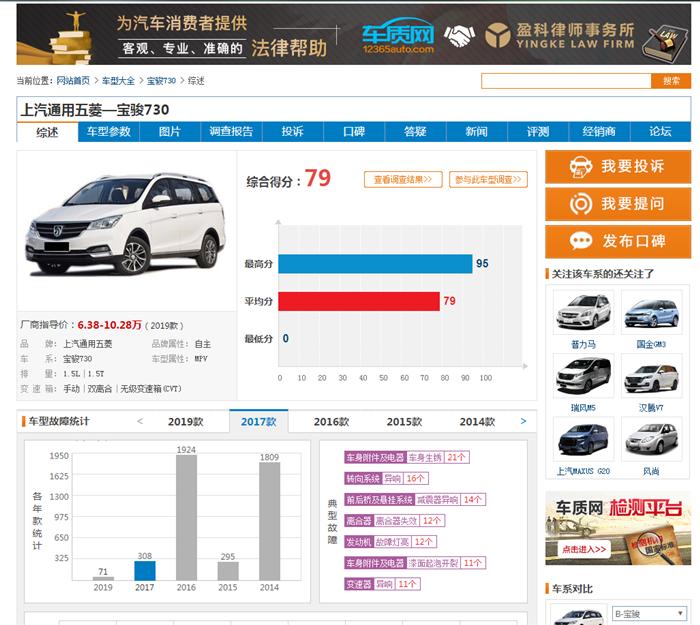
Task: Click the 2015 bar labeled 295
Action: pyautogui.click(x=228, y=571)
